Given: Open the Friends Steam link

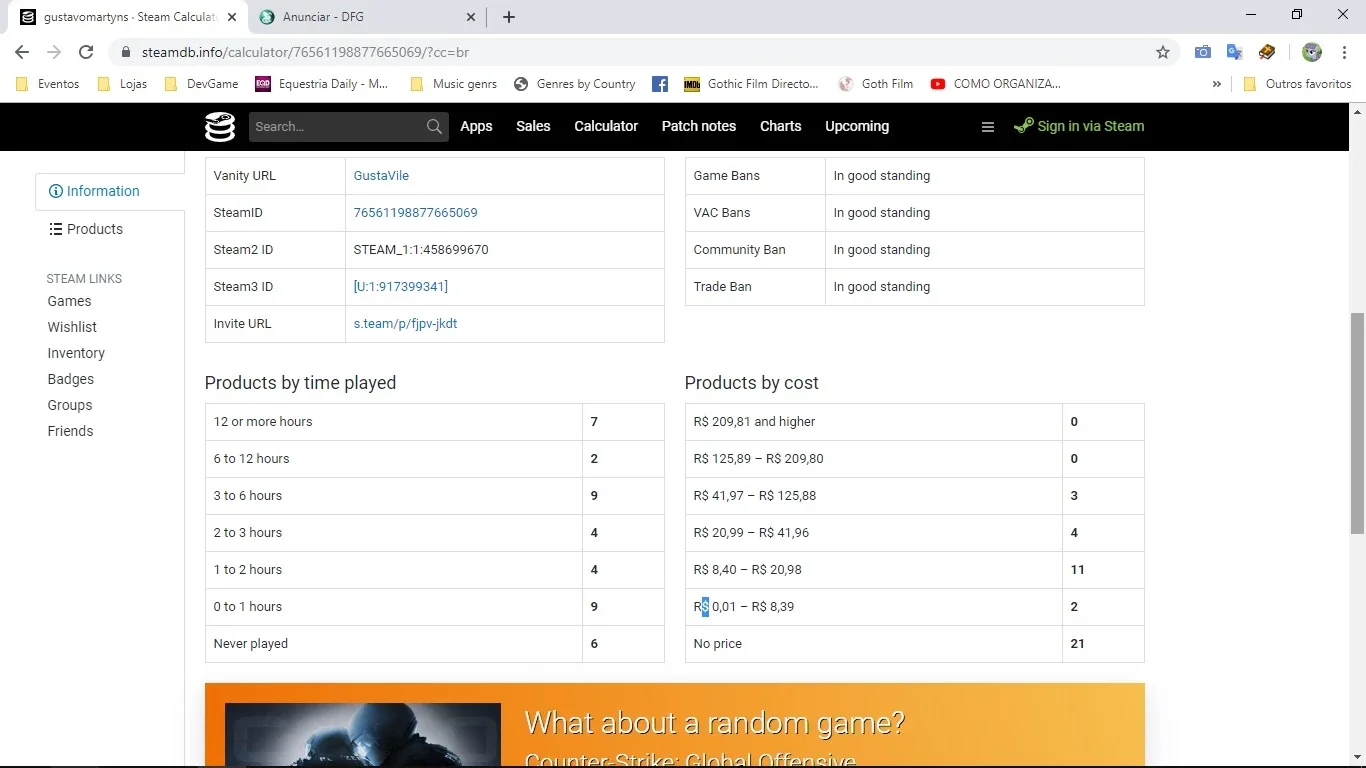Looking at the screenshot, I should coord(70,431).
